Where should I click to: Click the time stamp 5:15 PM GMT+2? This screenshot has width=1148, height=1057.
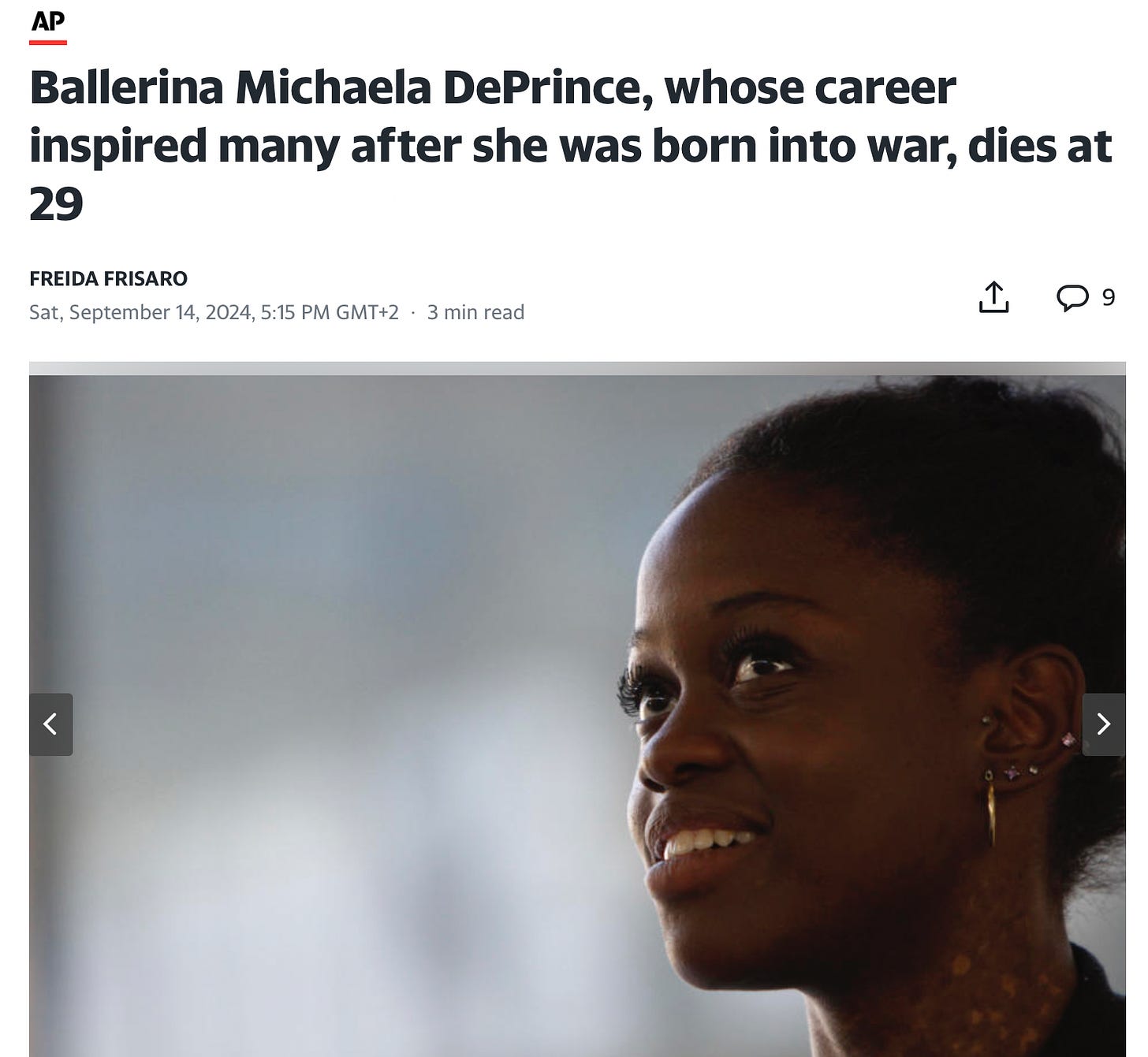tap(330, 313)
